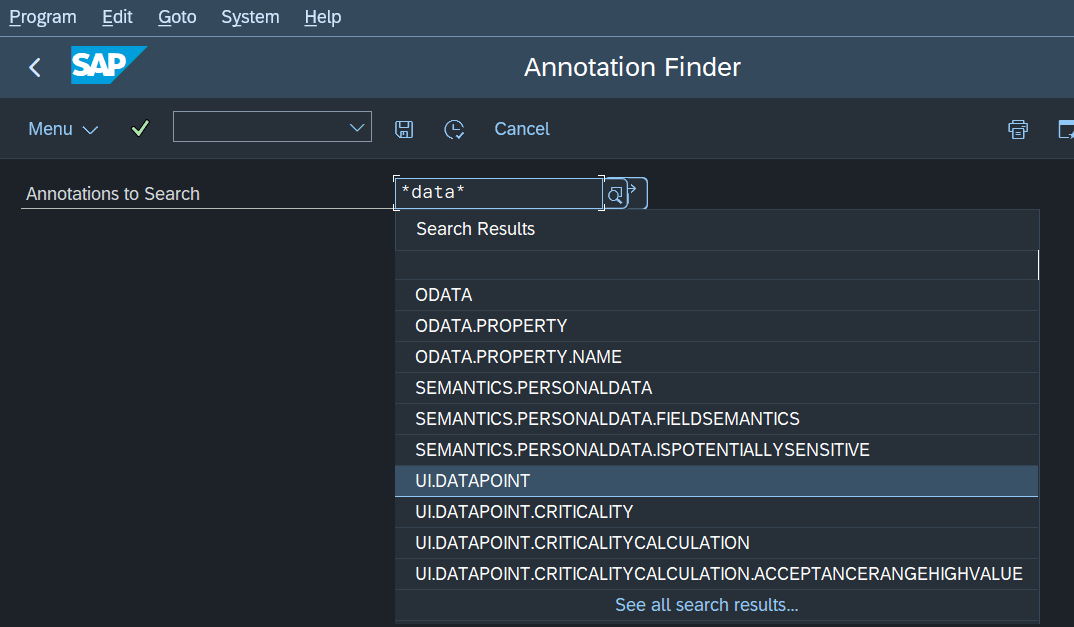Image resolution: width=1074 pixels, height=627 pixels.
Task: Select SEMANTICS.PERSONALDATA from the suggestions
Action: [x=534, y=387]
